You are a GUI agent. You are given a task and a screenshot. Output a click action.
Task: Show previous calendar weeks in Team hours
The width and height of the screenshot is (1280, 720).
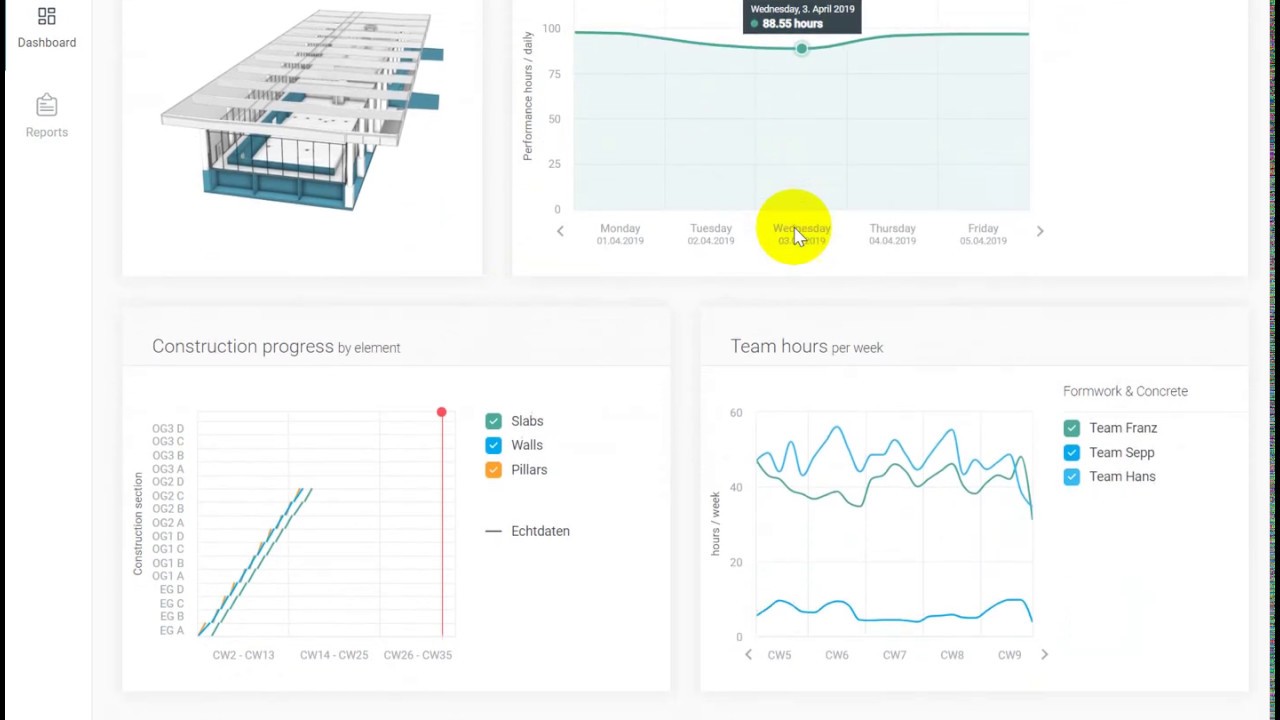click(748, 655)
